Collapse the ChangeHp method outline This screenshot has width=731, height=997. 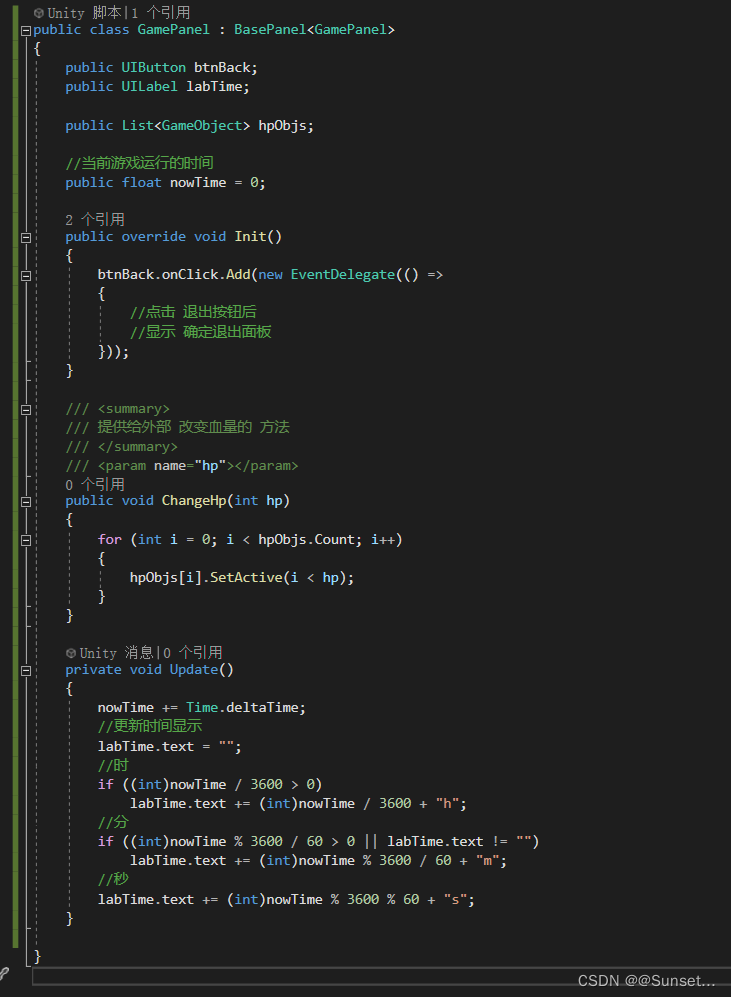click(25, 502)
